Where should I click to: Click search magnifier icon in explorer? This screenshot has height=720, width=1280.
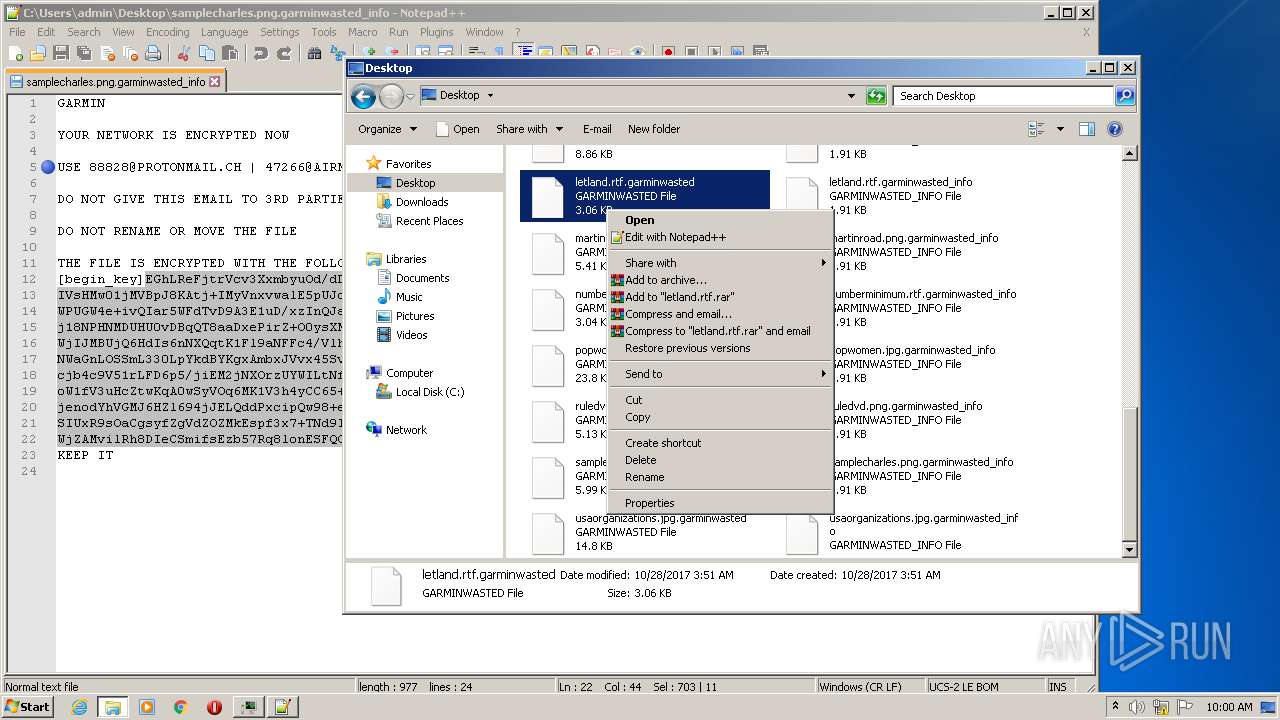pyautogui.click(x=1125, y=96)
